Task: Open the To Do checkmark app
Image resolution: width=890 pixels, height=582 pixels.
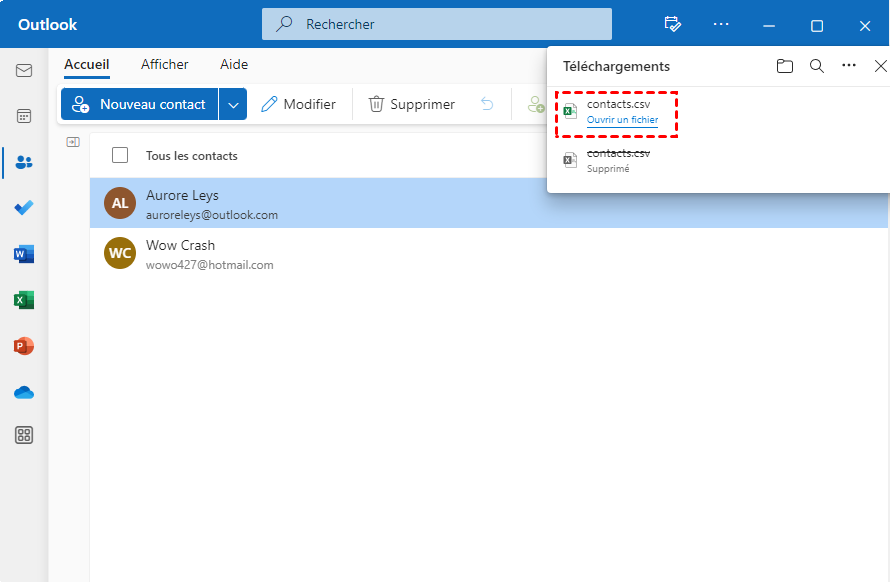Action: 24,208
